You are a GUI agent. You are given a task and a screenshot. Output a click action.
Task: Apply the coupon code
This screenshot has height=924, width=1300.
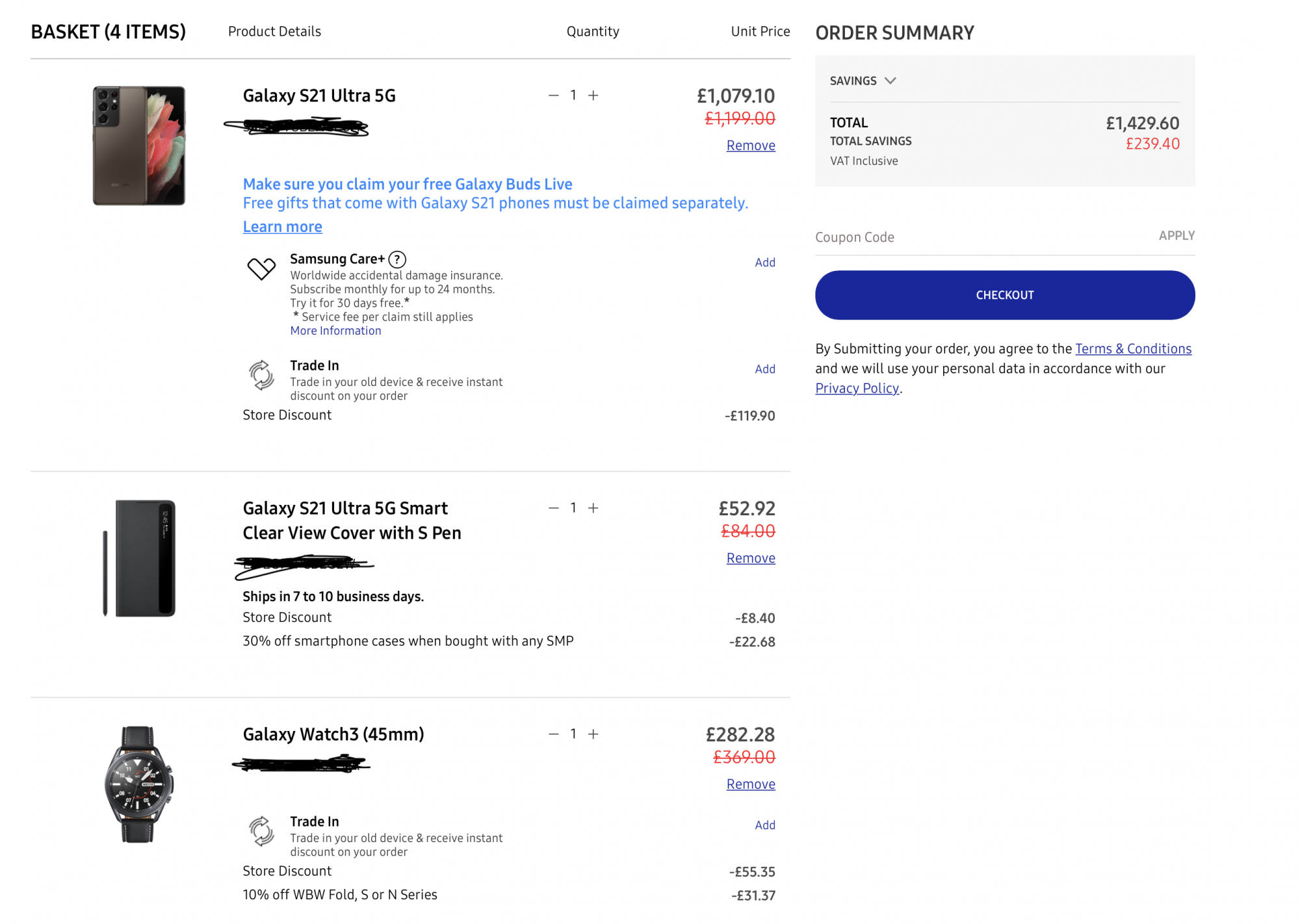pos(1176,236)
